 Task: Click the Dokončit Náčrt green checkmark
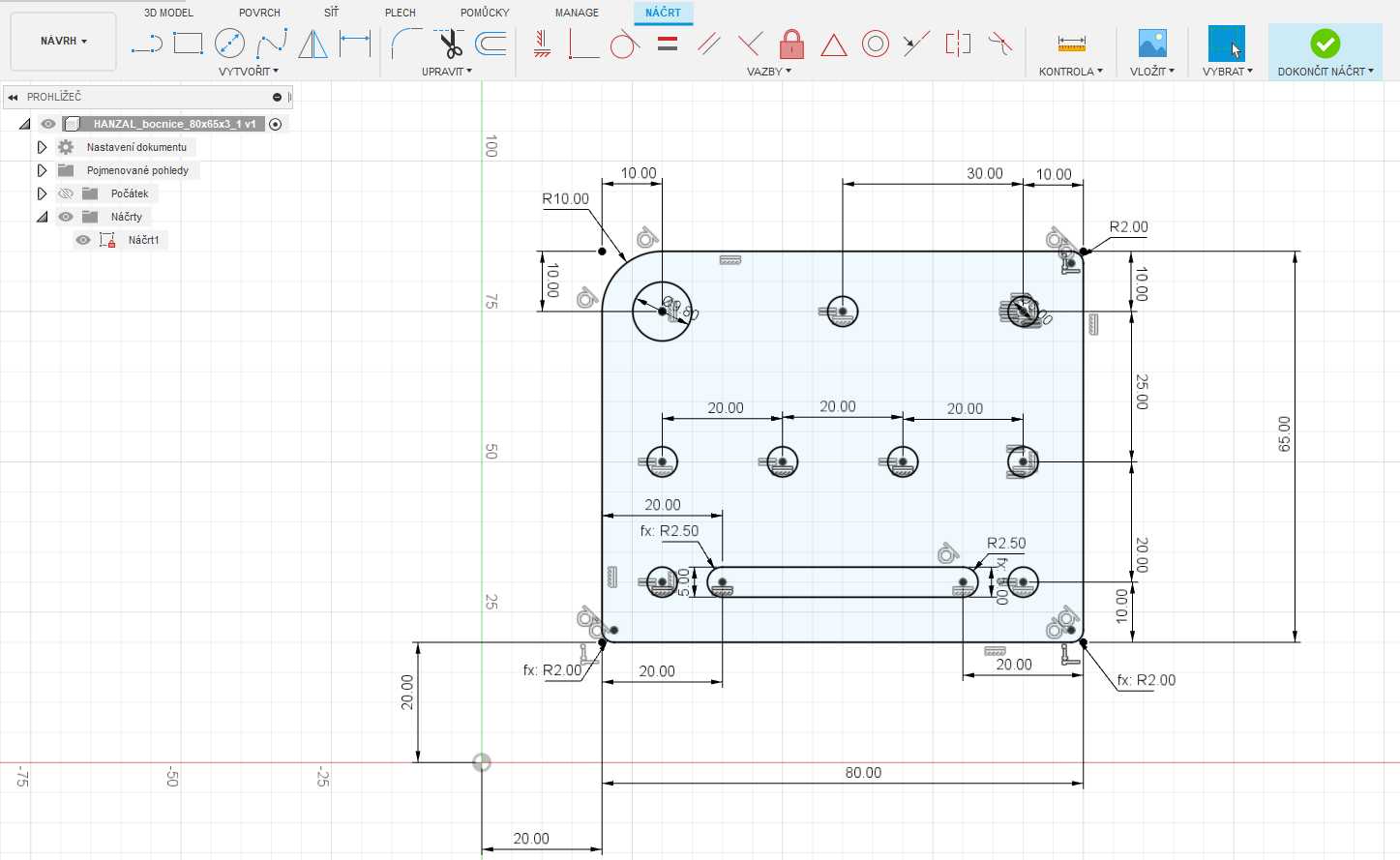click(1325, 44)
